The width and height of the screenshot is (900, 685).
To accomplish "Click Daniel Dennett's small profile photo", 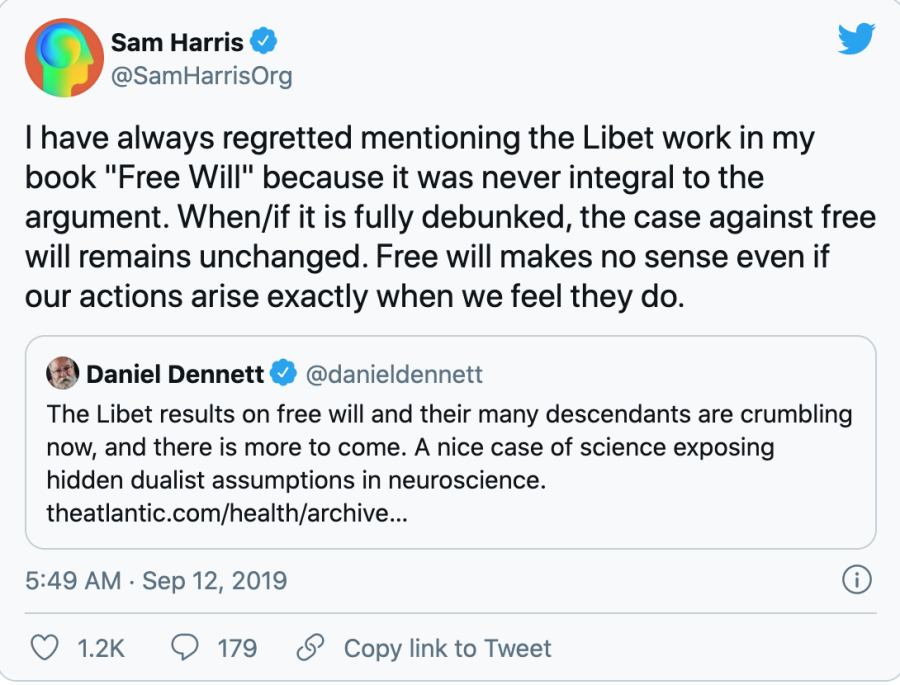I will (63, 374).
